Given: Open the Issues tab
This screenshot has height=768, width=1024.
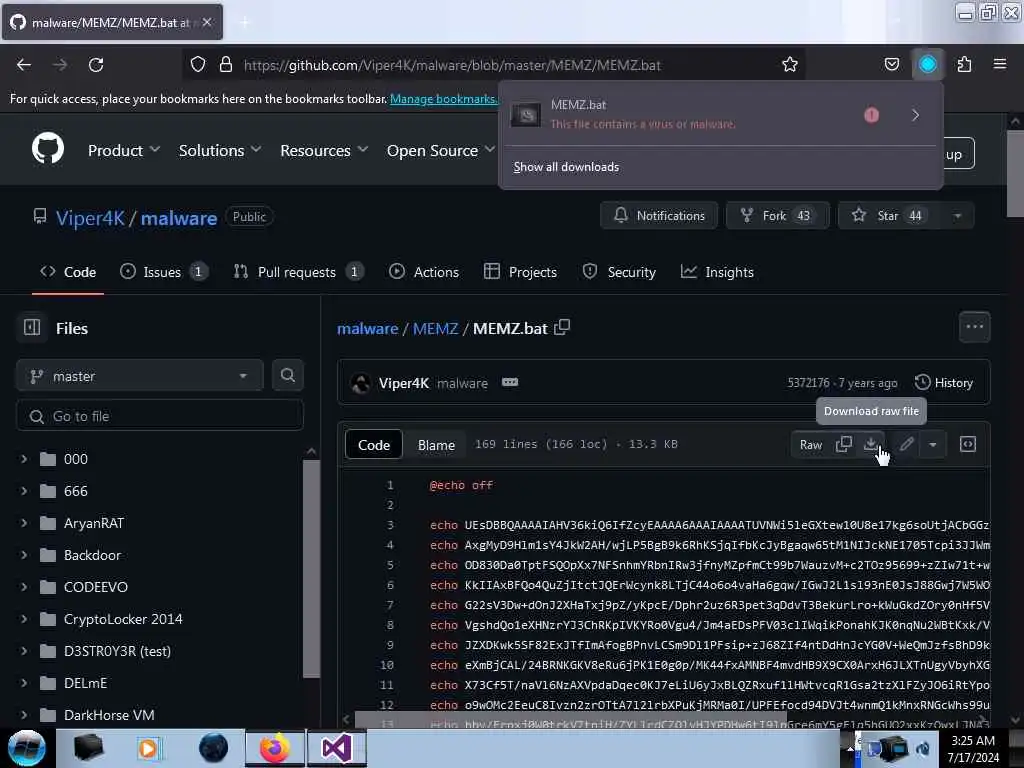Looking at the screenshot, I should coord(164,272).
